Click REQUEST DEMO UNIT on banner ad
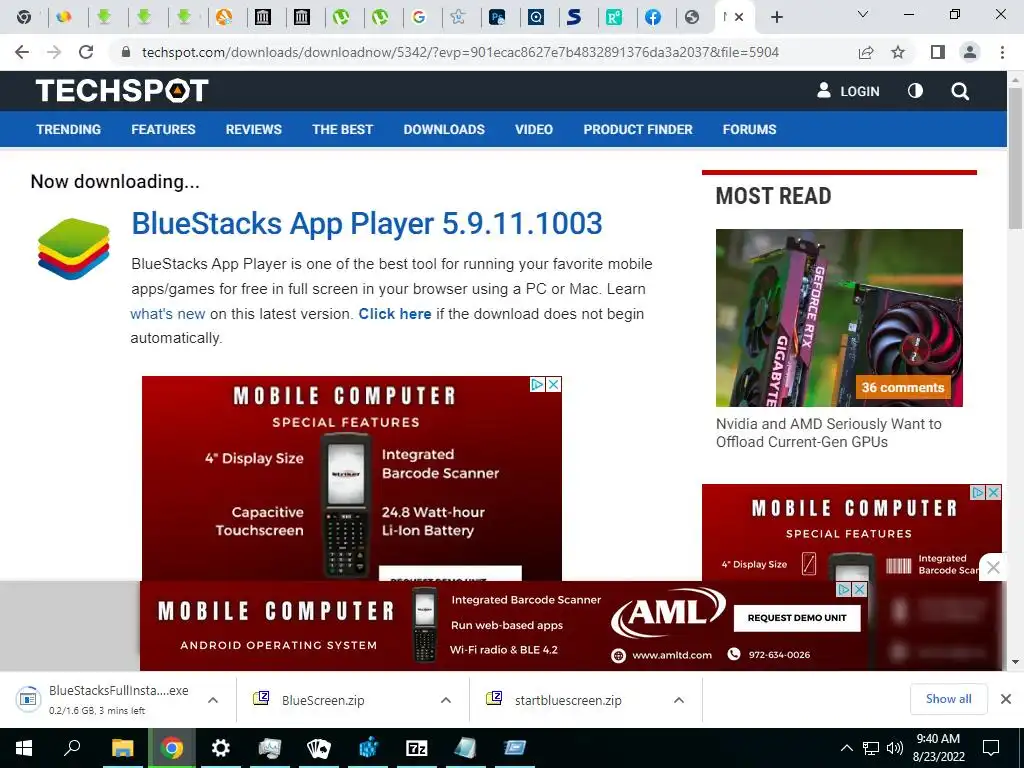 (x=797, y=618)
